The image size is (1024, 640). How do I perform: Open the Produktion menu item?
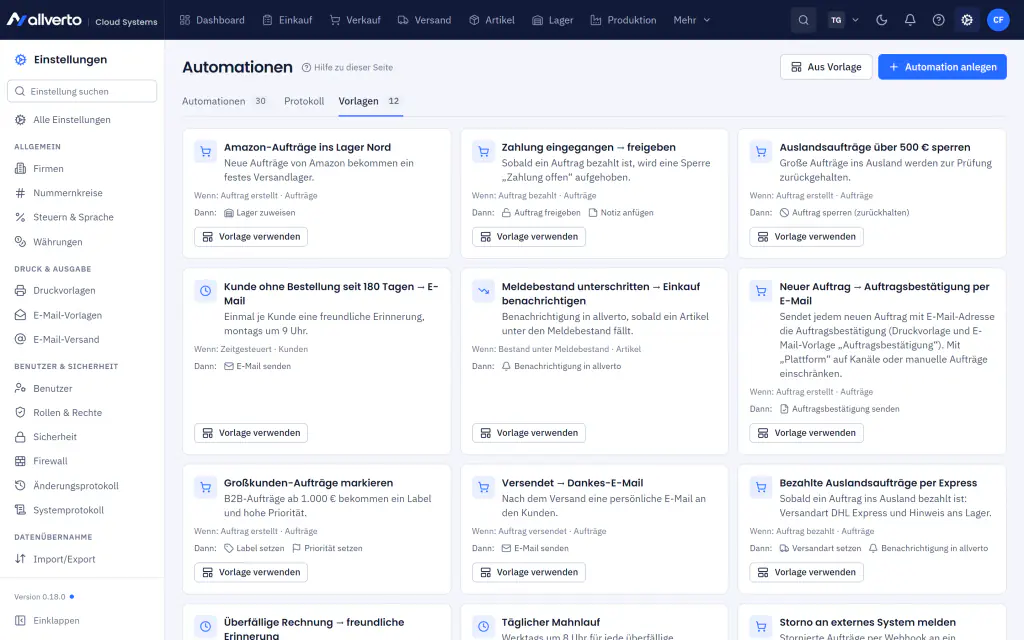click(623, 20)
